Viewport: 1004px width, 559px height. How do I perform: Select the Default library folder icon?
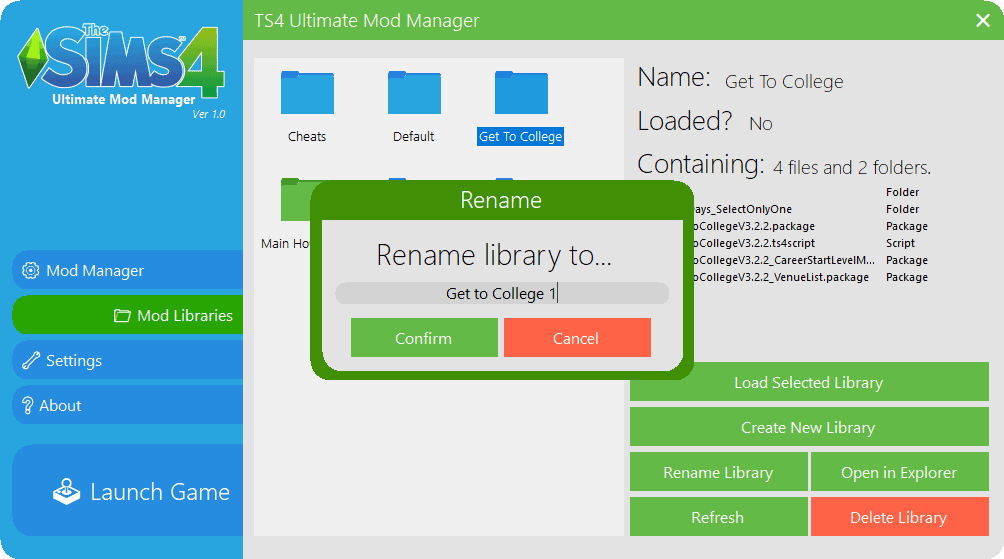point(414,93)
